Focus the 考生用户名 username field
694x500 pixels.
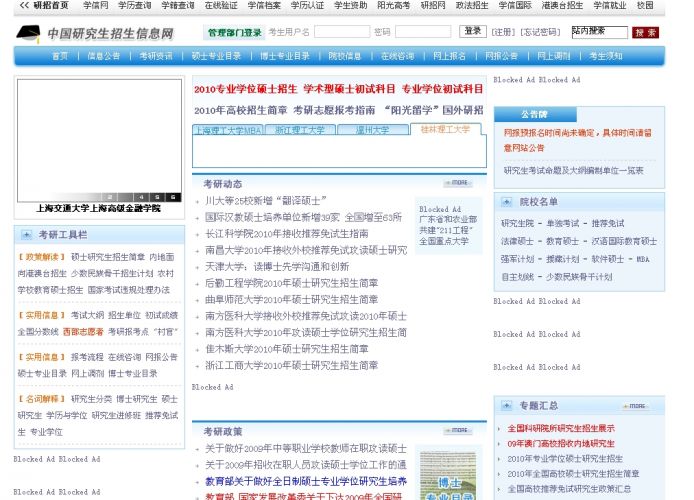(342, 32)
